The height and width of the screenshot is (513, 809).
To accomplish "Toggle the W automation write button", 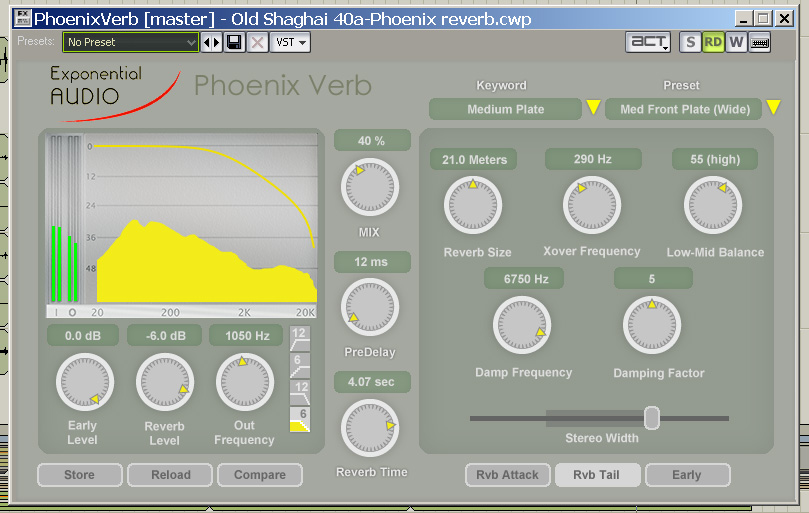I will [736, 42].
